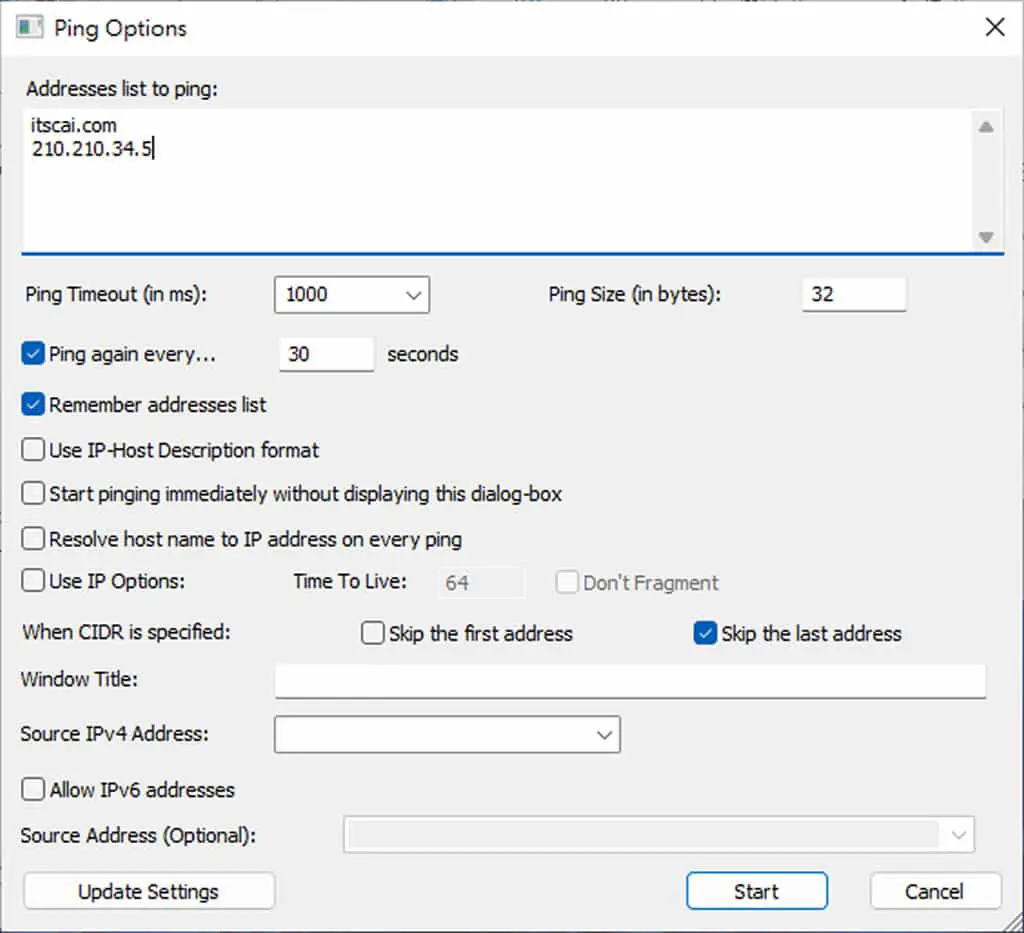Disable the Ping again every checkbox
Viewport: 1024px width, 933px height.
click(33, 354)
